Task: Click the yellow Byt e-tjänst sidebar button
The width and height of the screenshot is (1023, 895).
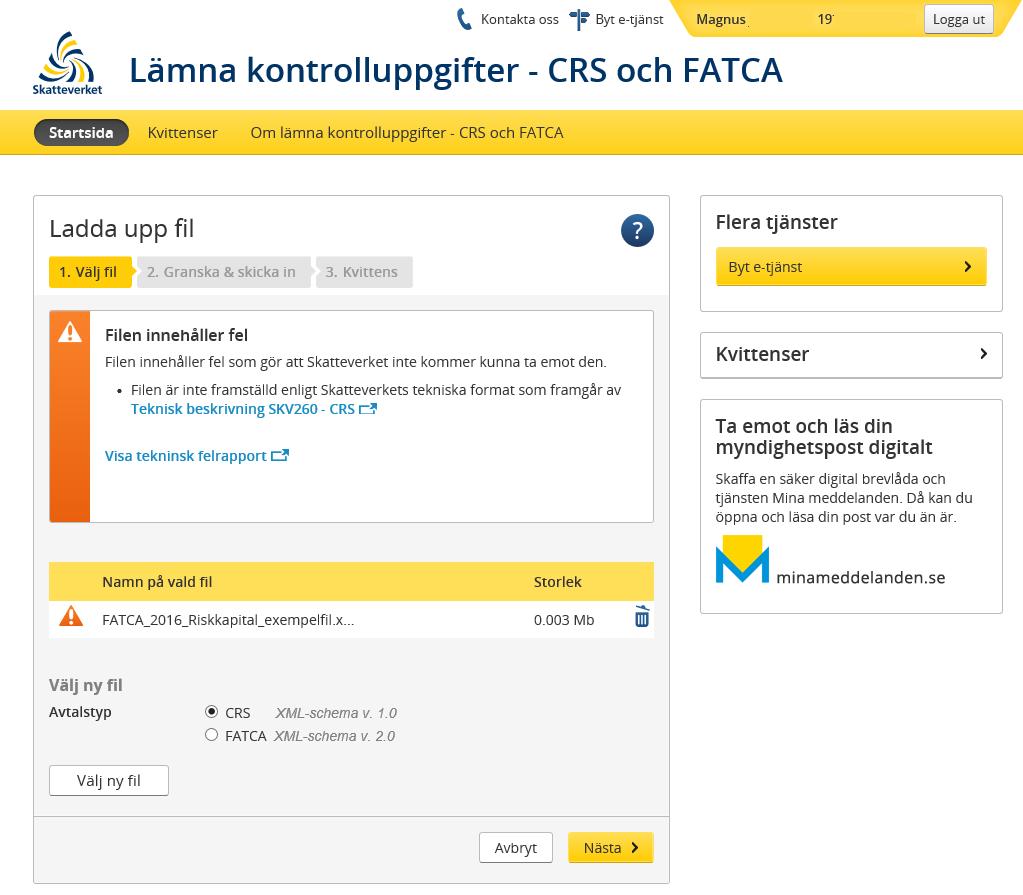Action: 851,267
